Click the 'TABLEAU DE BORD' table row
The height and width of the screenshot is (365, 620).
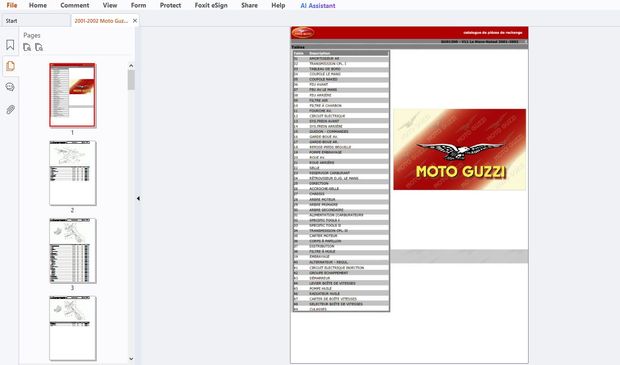(341, 69)
